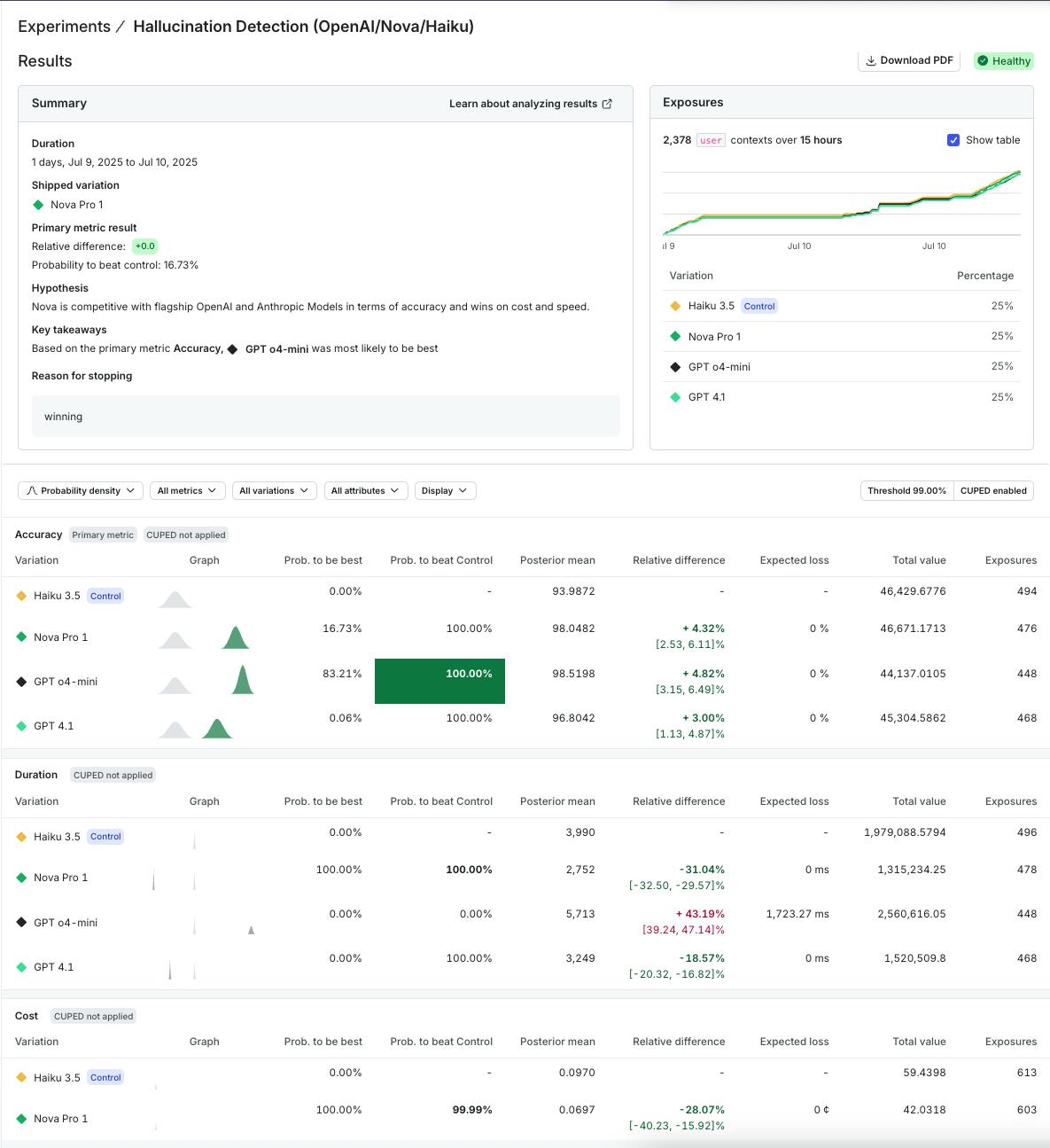Click the curve icon in Probability density dropdown
This screenshot has height=1148, width=1050.
pyautogui.click(x=32, y=490)
